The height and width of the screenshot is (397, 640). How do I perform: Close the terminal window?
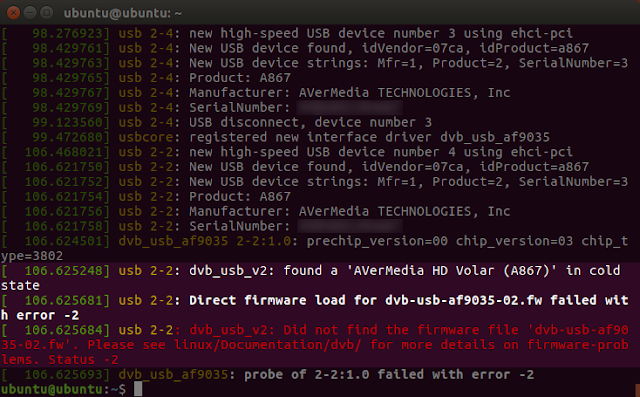click(x=13, y=13)
